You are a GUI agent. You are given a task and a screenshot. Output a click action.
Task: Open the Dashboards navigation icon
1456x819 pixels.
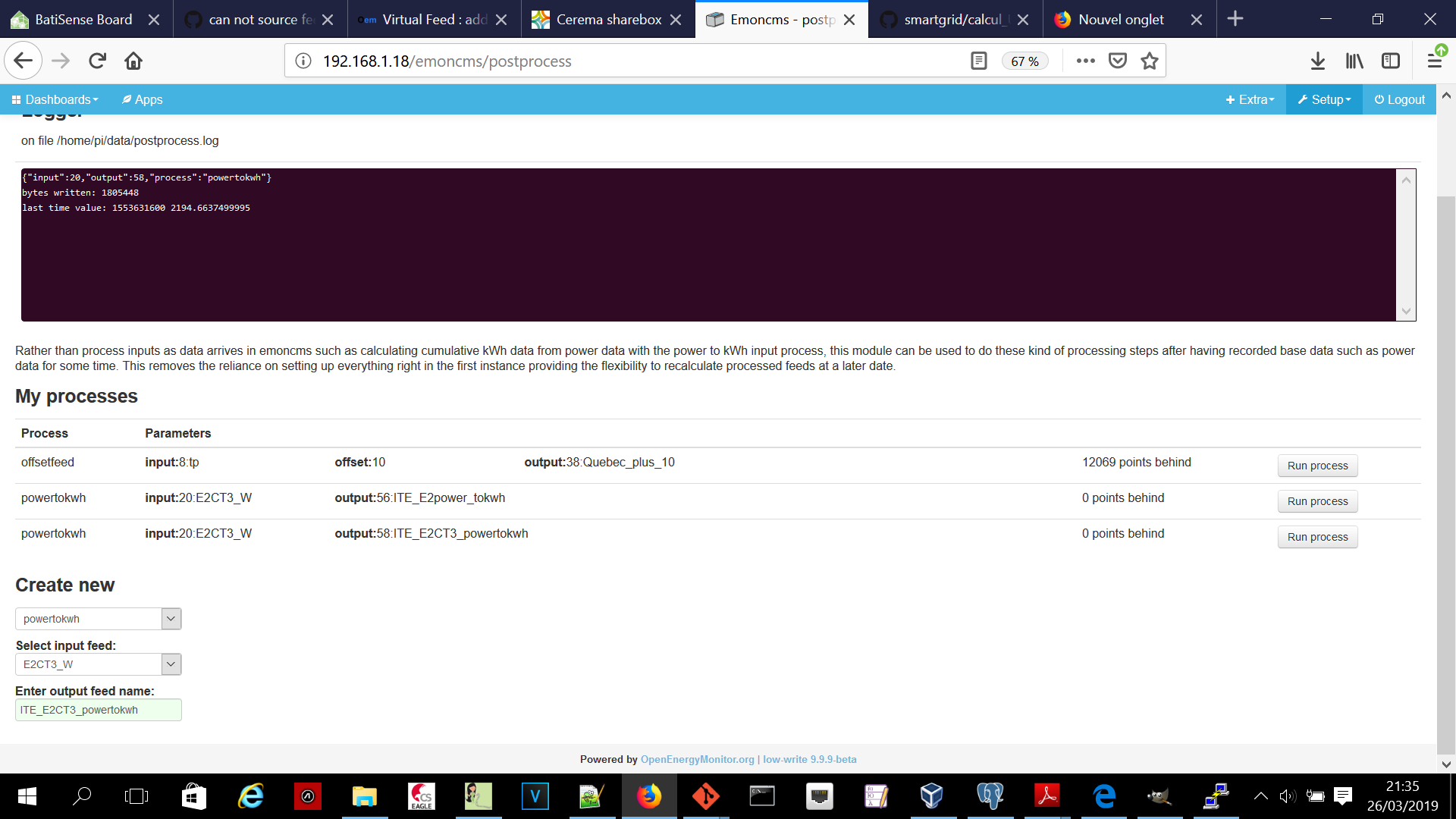[14, 99]
